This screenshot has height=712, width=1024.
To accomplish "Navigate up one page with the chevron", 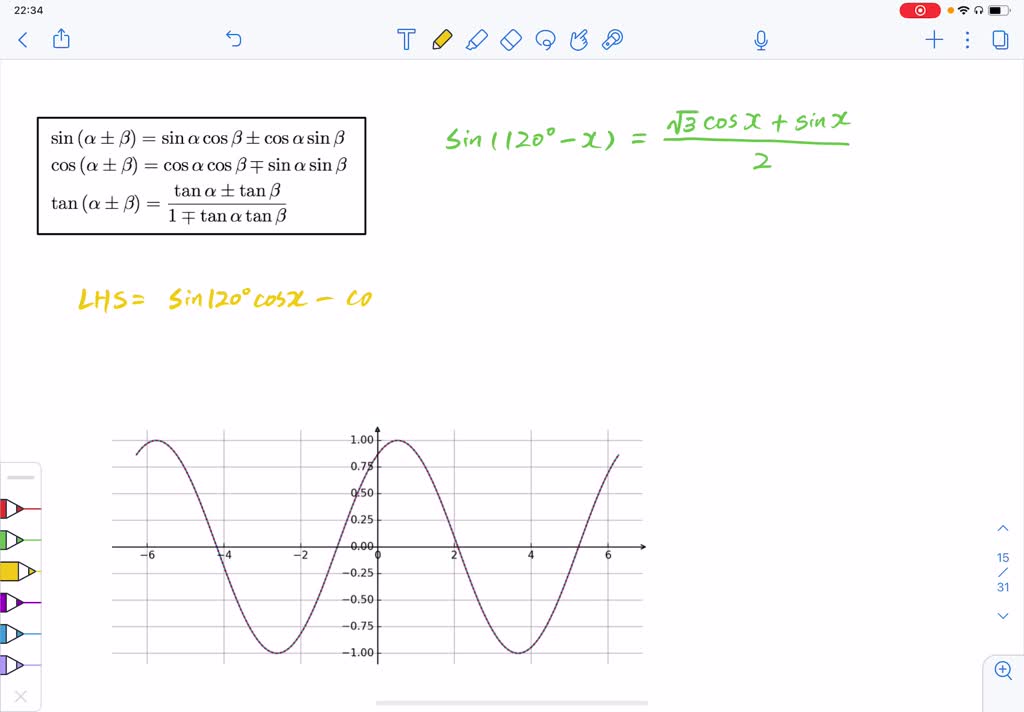I will tap(1003, 527).
